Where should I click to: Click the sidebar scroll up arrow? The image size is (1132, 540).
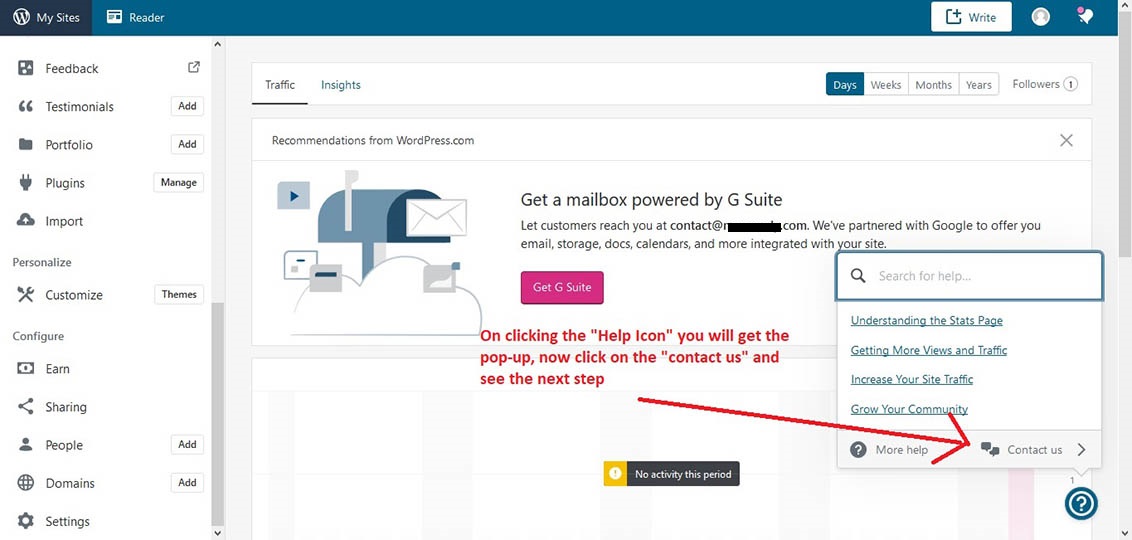[217, 45]
